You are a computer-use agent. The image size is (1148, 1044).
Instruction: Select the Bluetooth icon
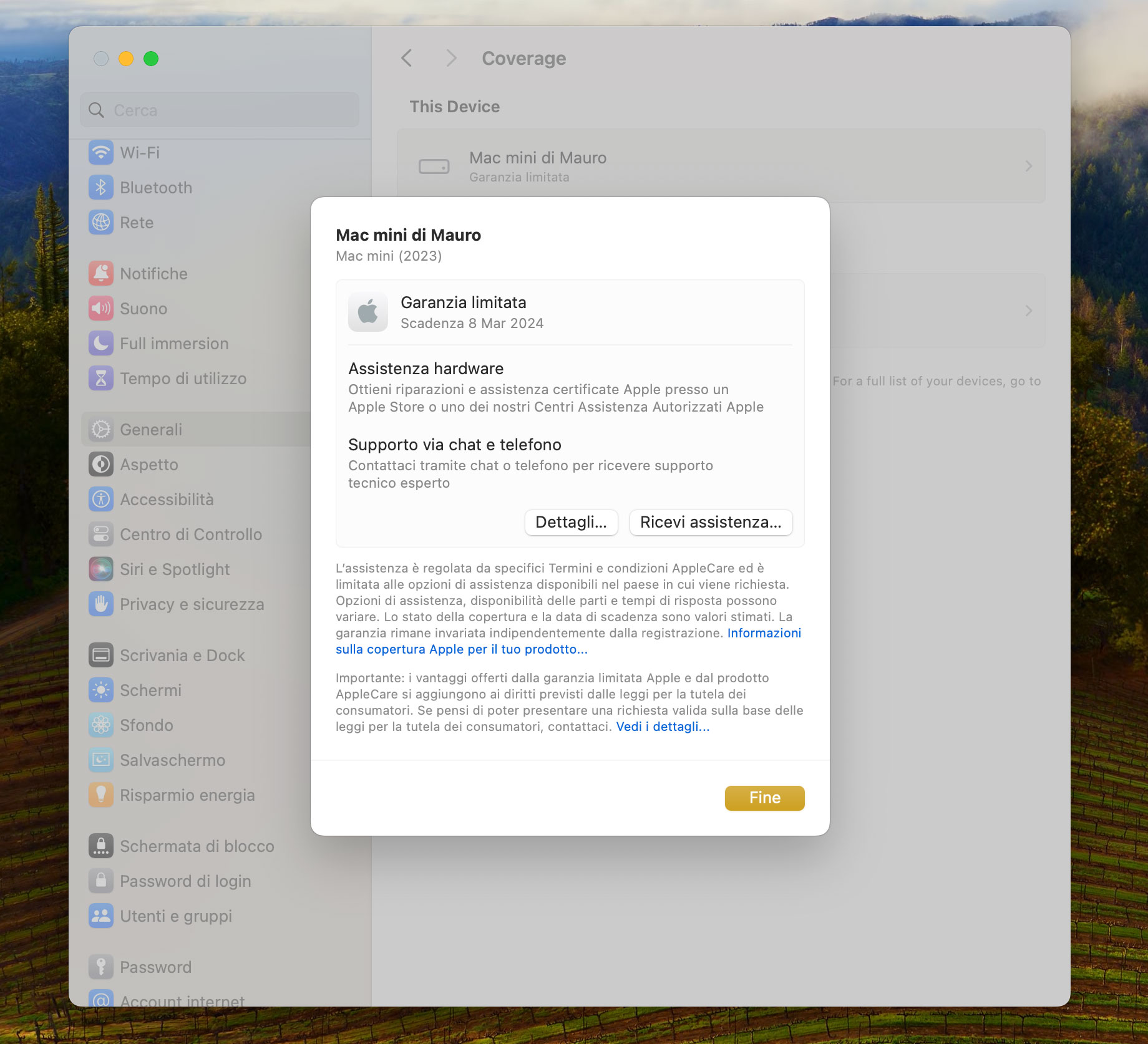[x=101, y=187]
